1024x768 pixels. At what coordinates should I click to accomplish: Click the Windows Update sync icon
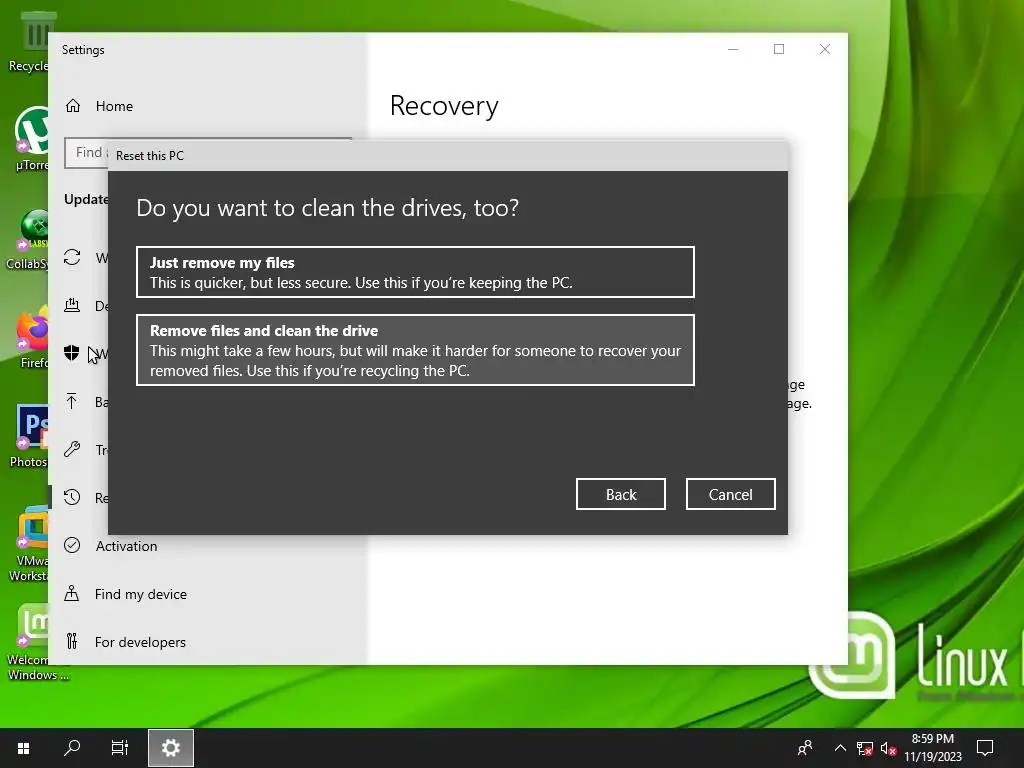(72, 257)
